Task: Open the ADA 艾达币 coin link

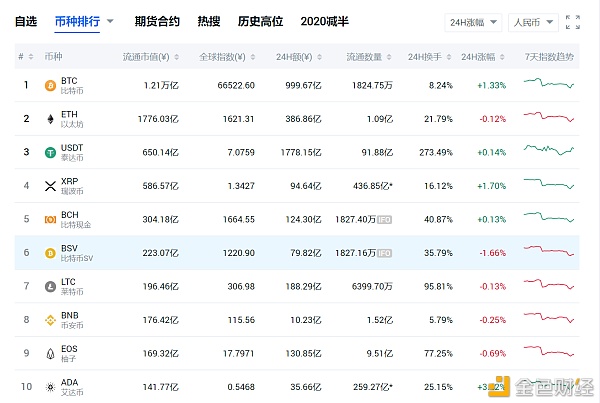Action: pyautogui.click(x=72, y=387)
